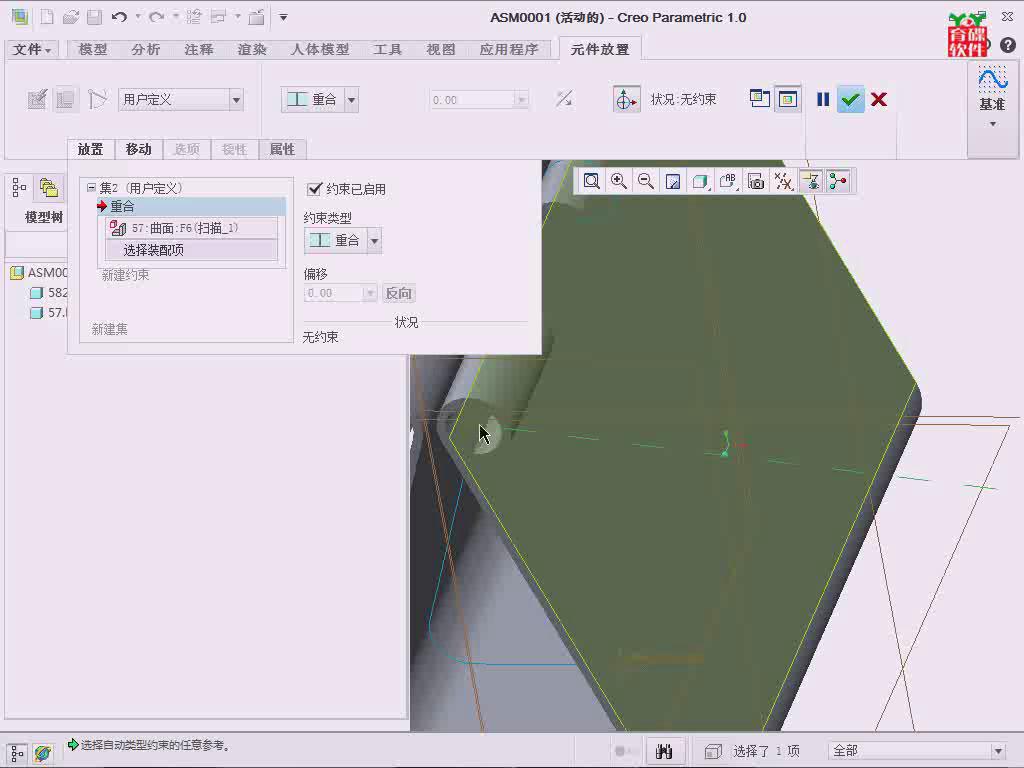1024x768 pixels.
Task: Switch to the 视图 ribbon tab
Action: point(440,49)
